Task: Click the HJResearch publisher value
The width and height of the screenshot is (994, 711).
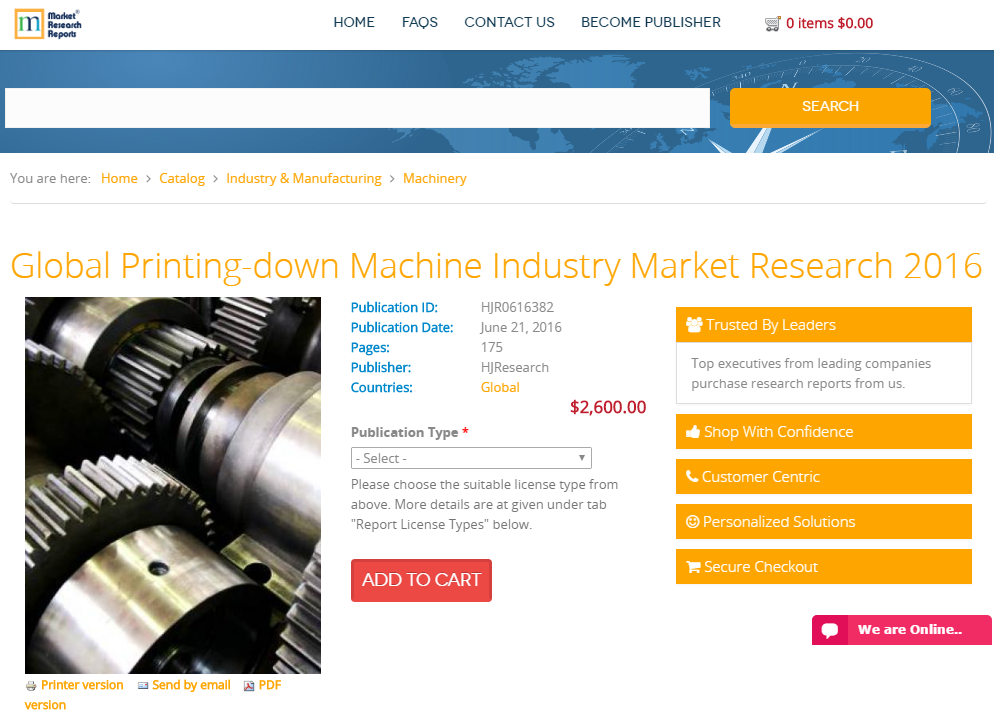Action: pyautogui.click(x=515, y=368)
